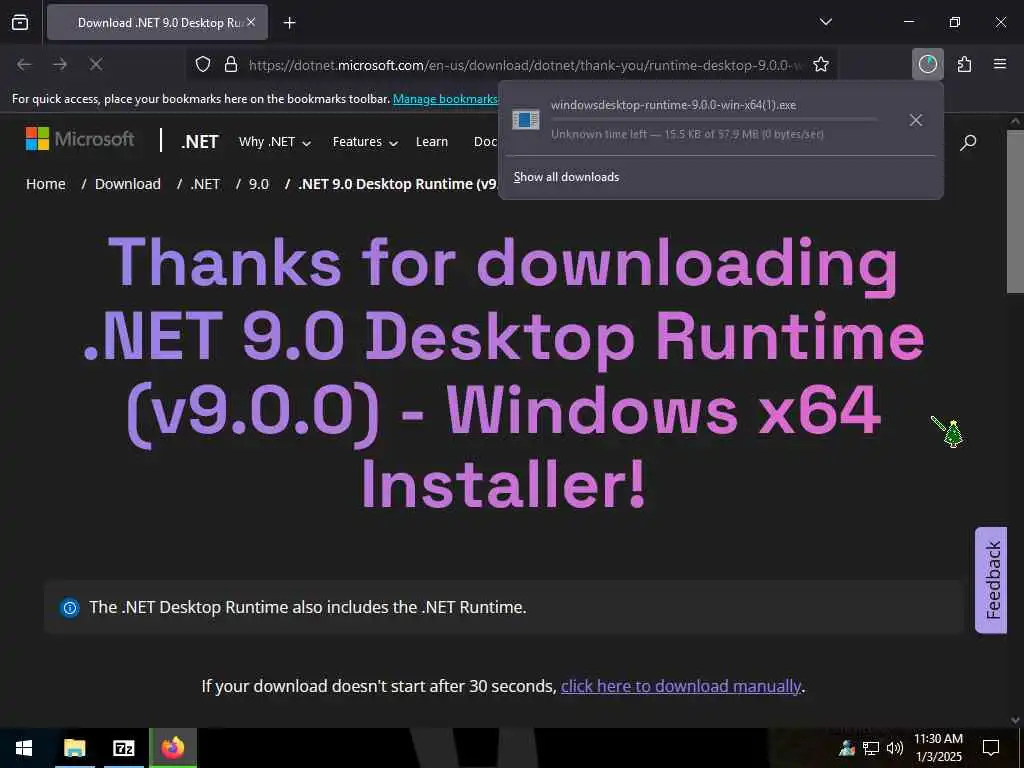Open volume control tray icon
The height and width of the screenshot is (768, 1024).
click(895, 748)
